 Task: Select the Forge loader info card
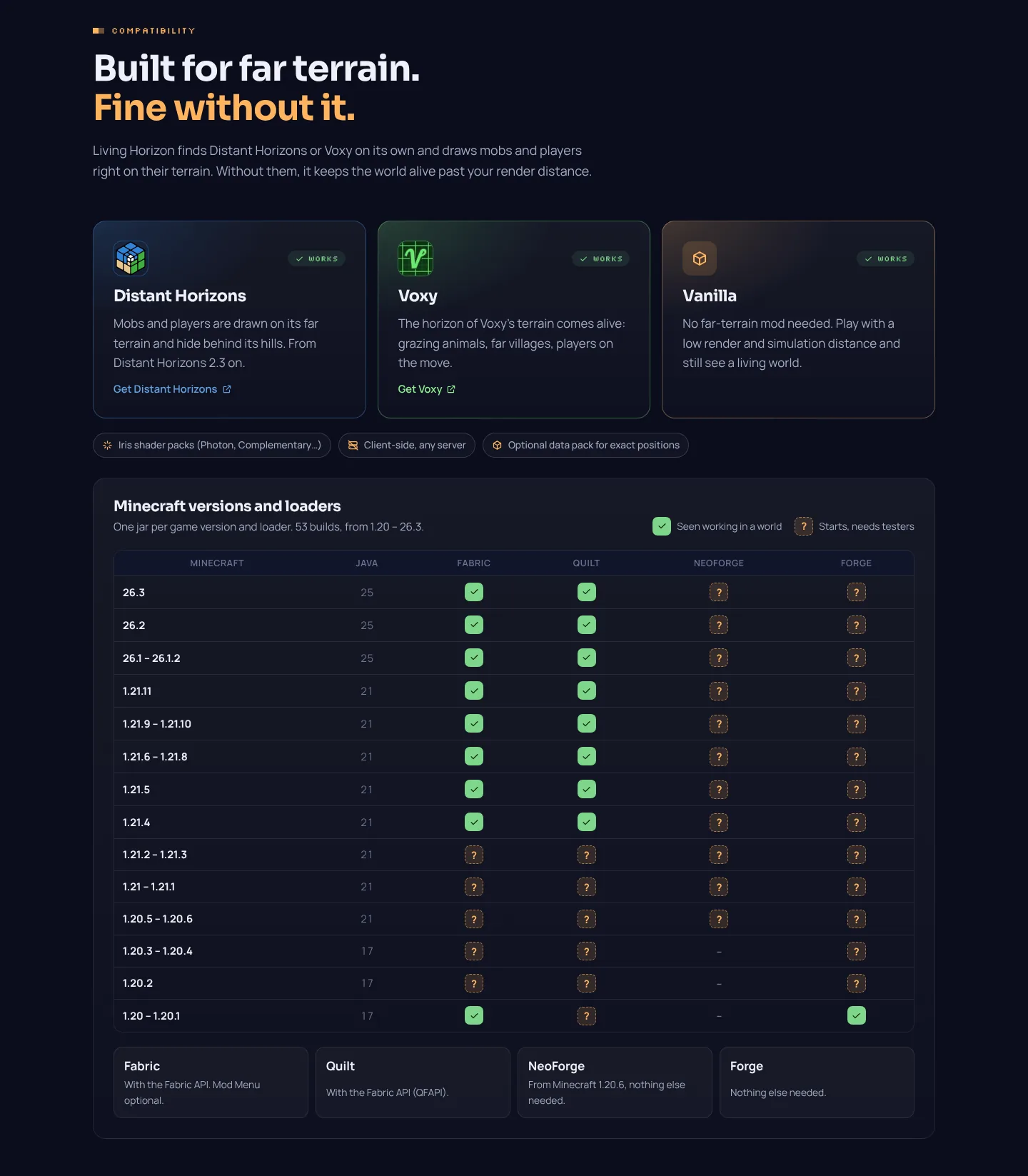[817, 1082]
